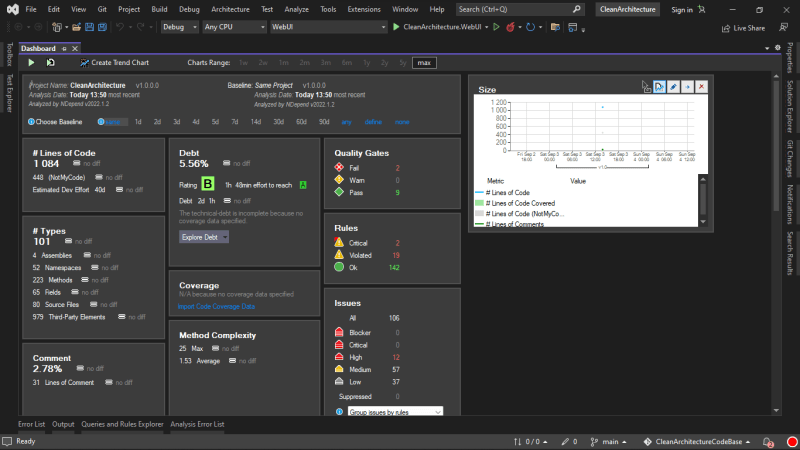The width and height of the screenshot is (800, 450).
Task: Click the Lines of Code (NotMyCo… gray swatch
Action: [x=479, y=214]
